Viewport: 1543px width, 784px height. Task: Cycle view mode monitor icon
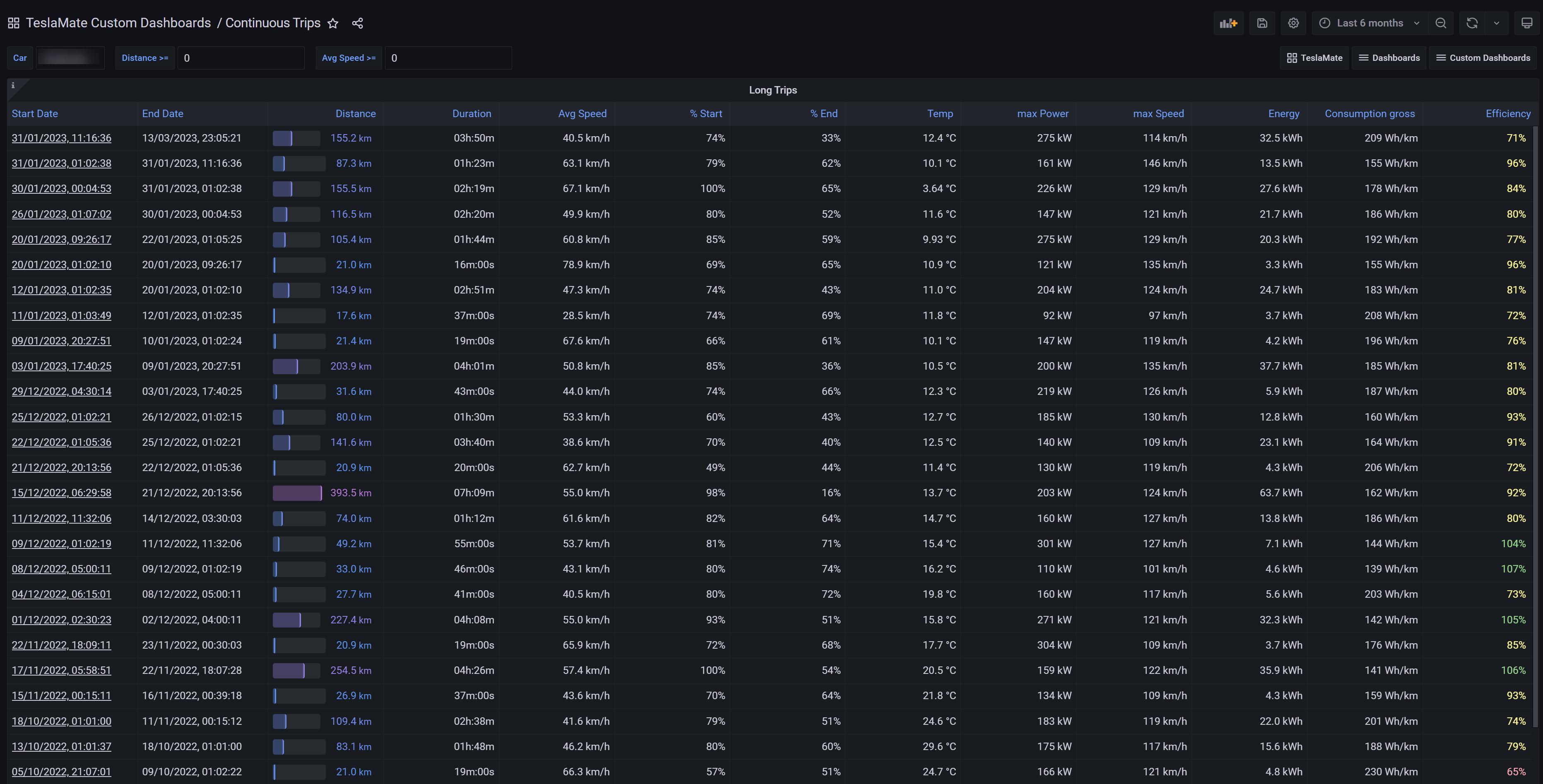1526,23
